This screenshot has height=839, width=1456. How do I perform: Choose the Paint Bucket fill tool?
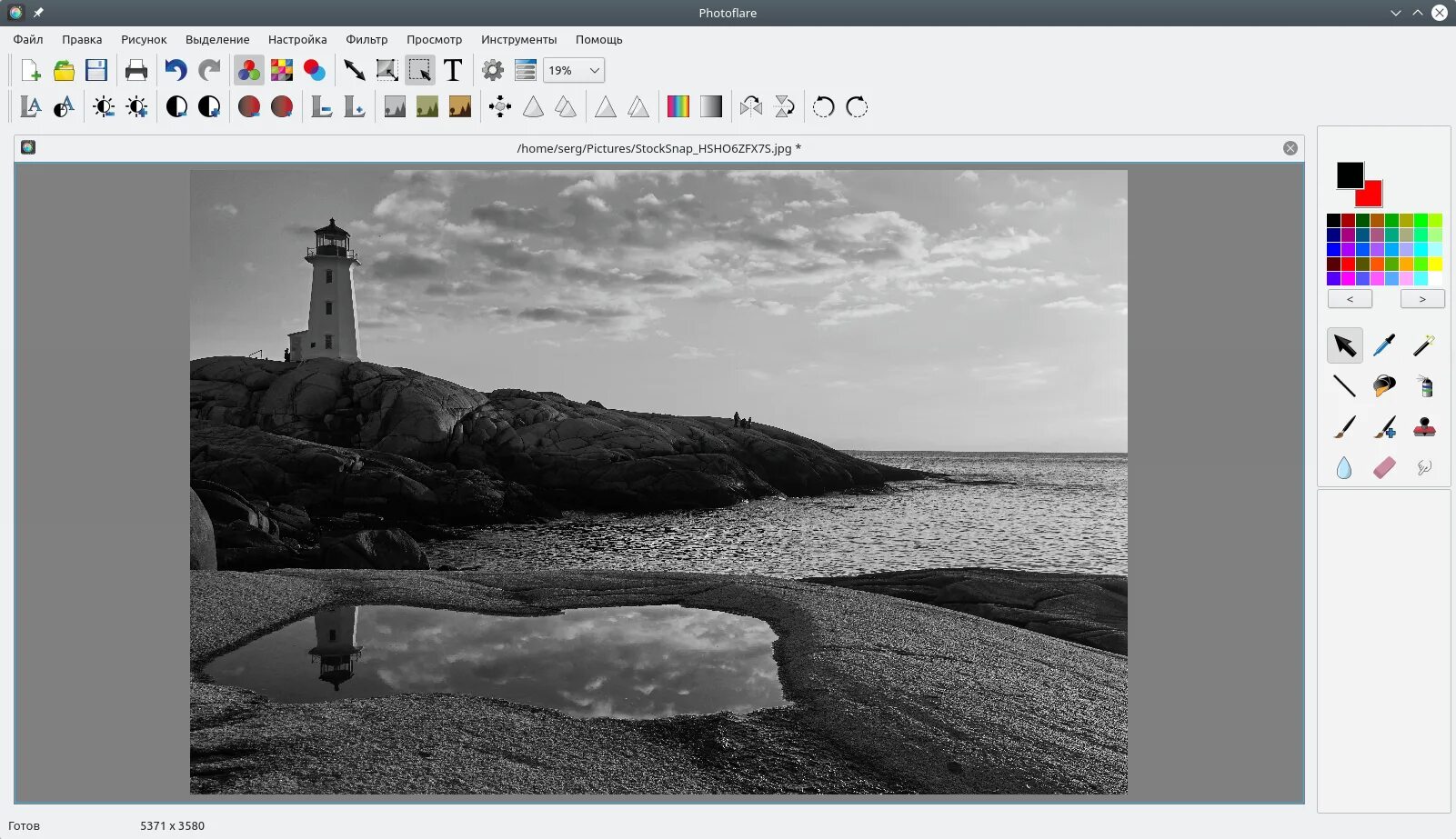pos(1384,386)
